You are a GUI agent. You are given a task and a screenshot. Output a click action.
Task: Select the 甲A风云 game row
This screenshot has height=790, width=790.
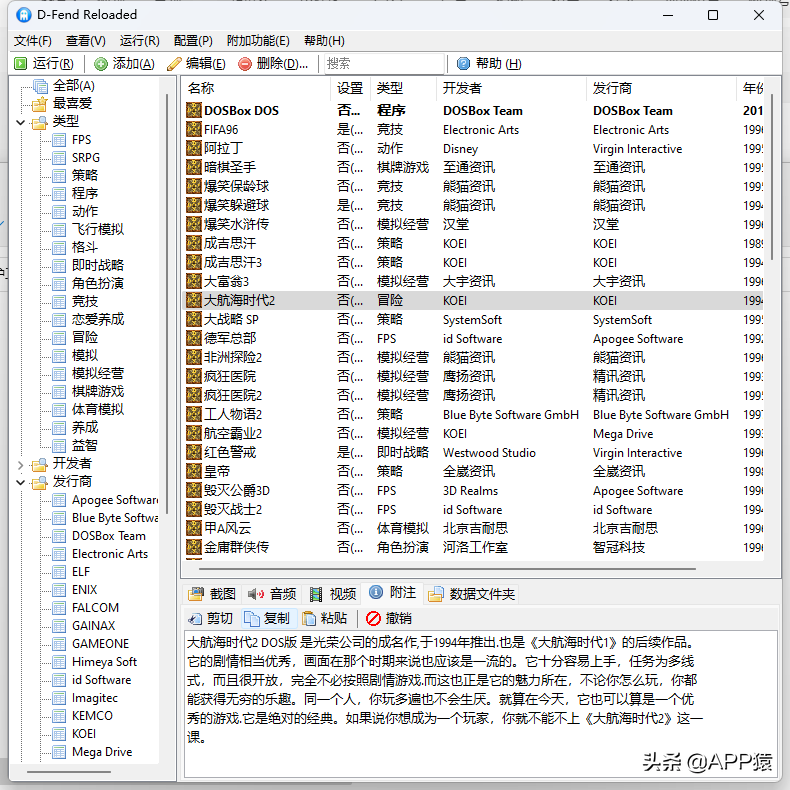point(473,528)
